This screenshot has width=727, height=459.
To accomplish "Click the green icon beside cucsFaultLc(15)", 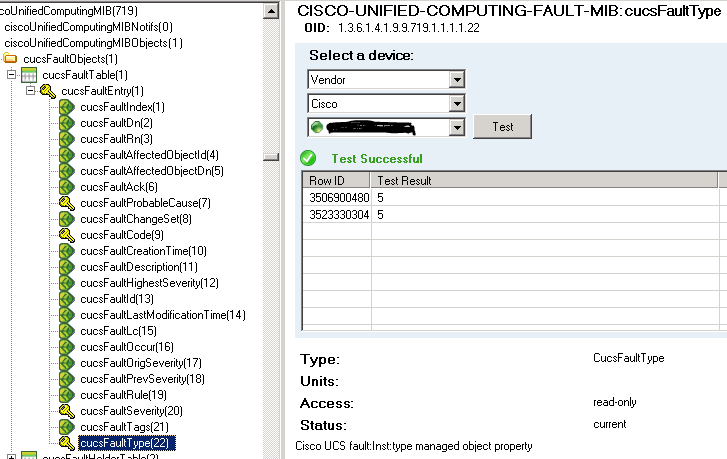I will (67, 331).
